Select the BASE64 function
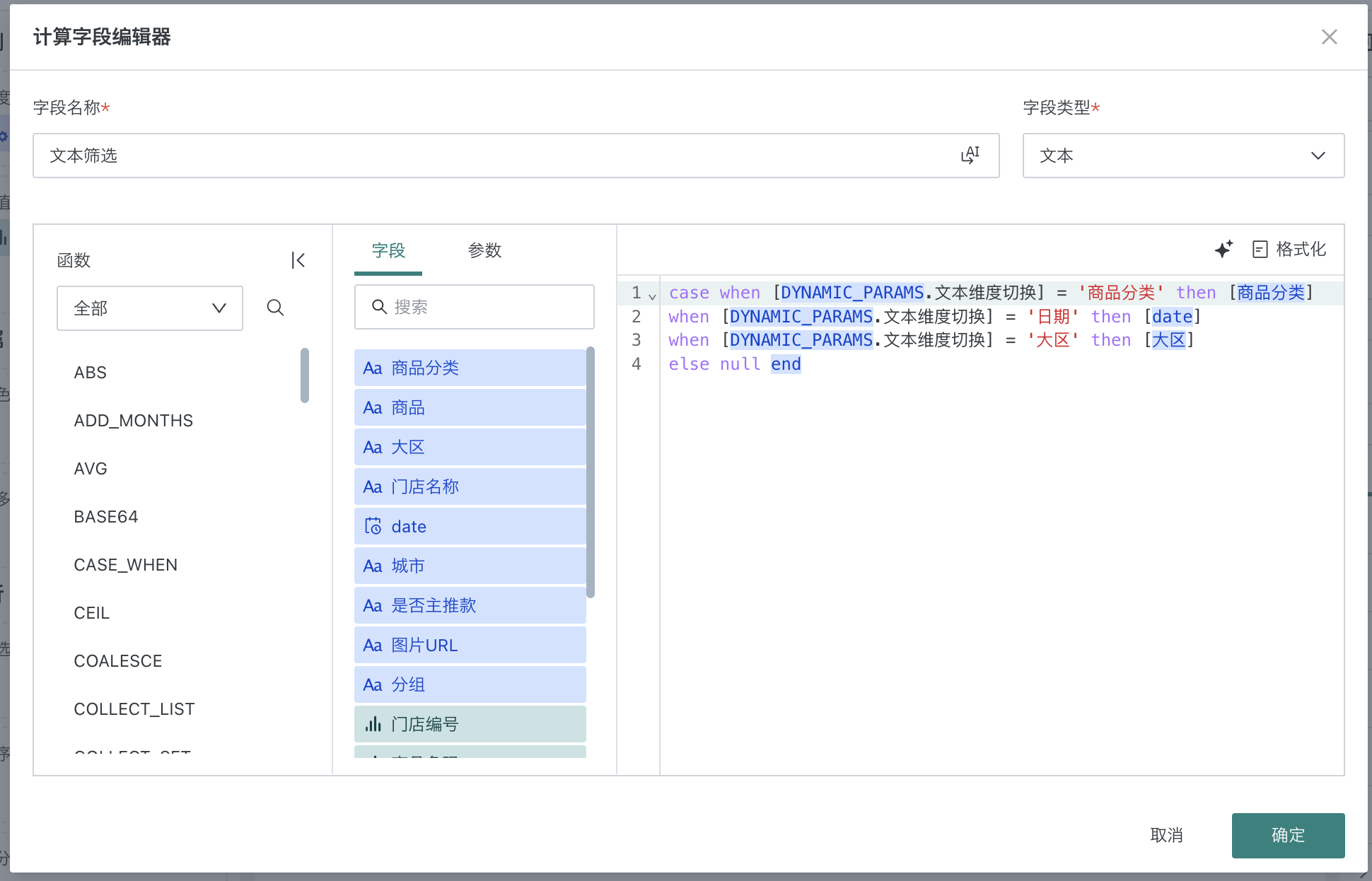Screen dimensions: 1372x881 click(x=106, y=517)
